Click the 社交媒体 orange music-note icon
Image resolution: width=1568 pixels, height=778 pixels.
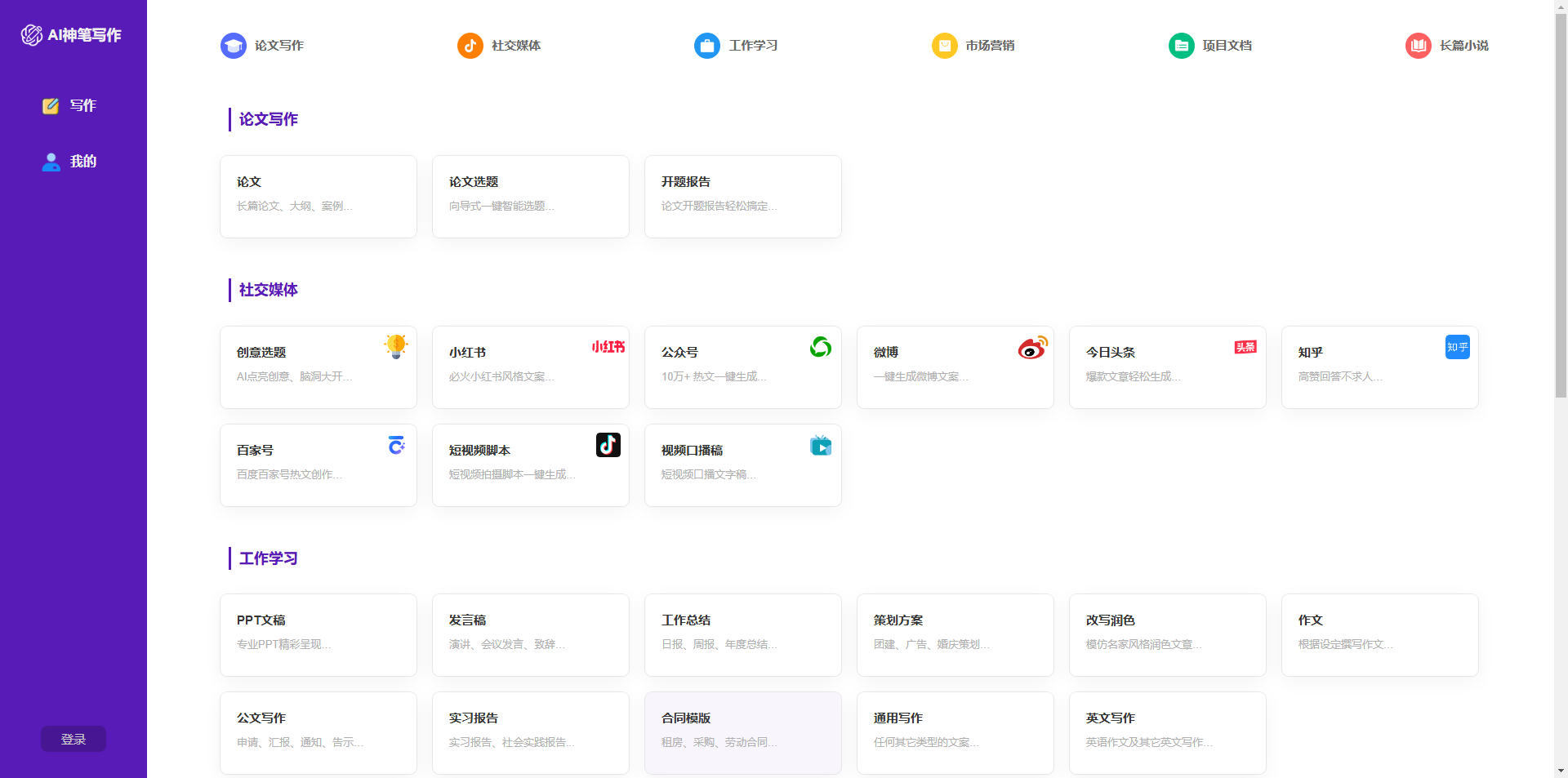(470, 46)
